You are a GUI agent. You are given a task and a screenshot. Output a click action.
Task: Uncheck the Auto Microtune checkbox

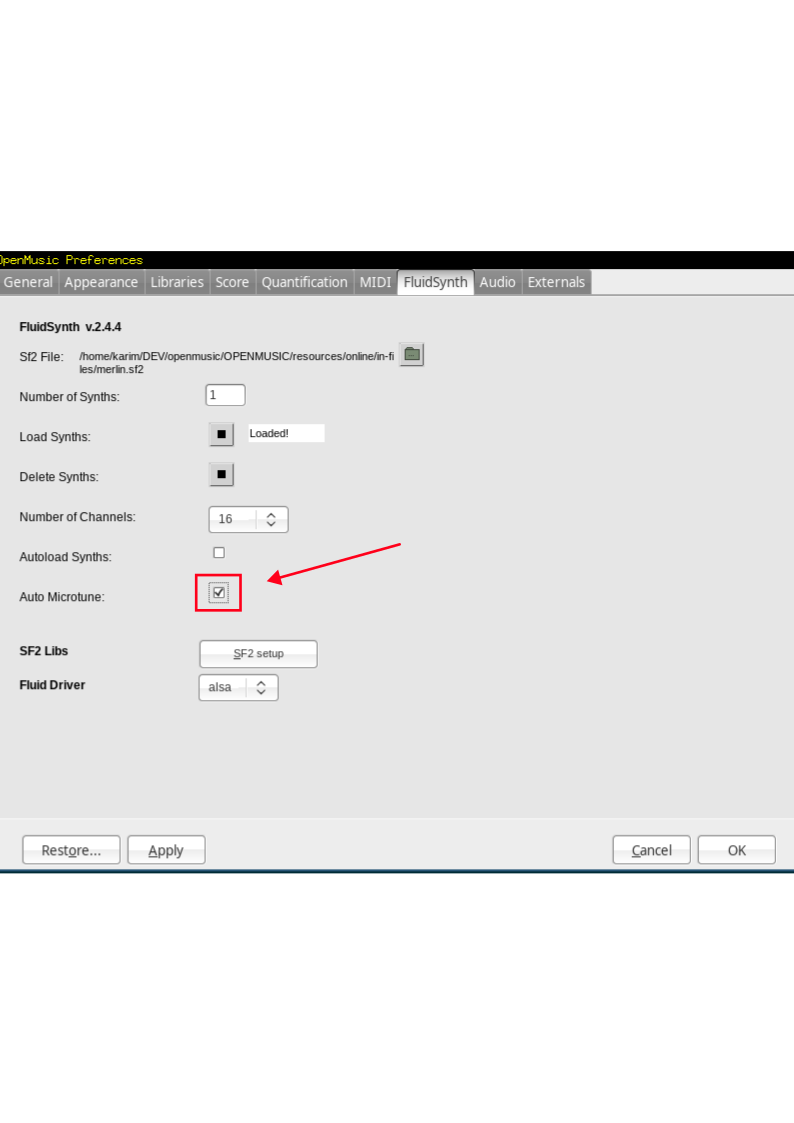point(219,593)
